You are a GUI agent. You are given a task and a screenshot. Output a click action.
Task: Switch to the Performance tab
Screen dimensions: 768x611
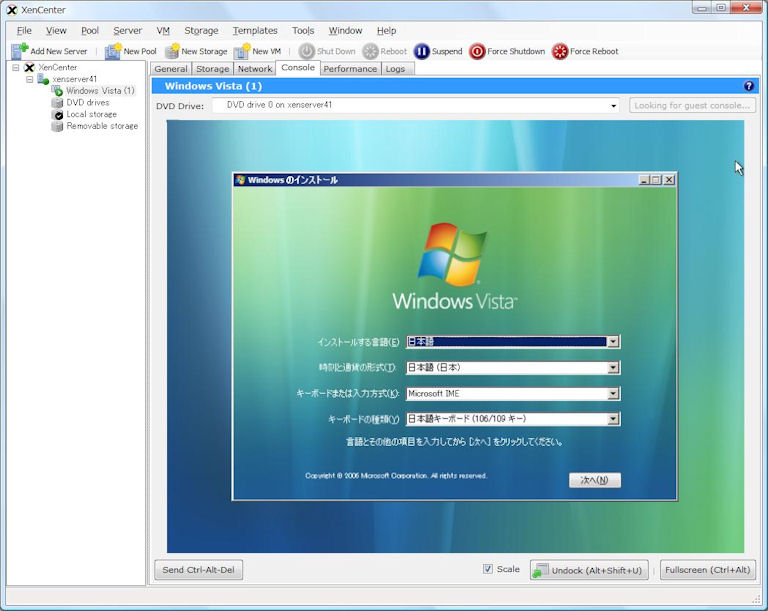pyautogui.click(x=350, y=69)
